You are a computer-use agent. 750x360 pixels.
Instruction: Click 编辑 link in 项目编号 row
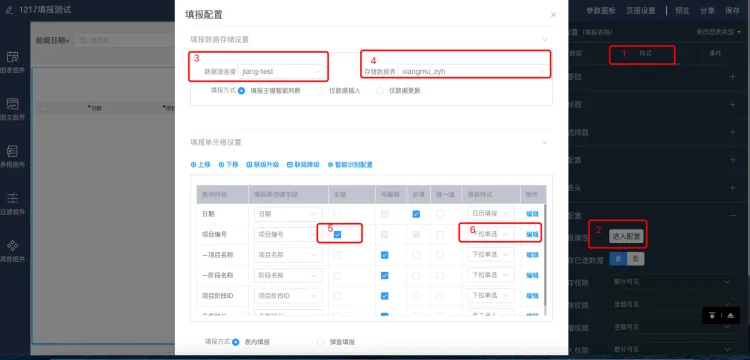tap(532, 234)
